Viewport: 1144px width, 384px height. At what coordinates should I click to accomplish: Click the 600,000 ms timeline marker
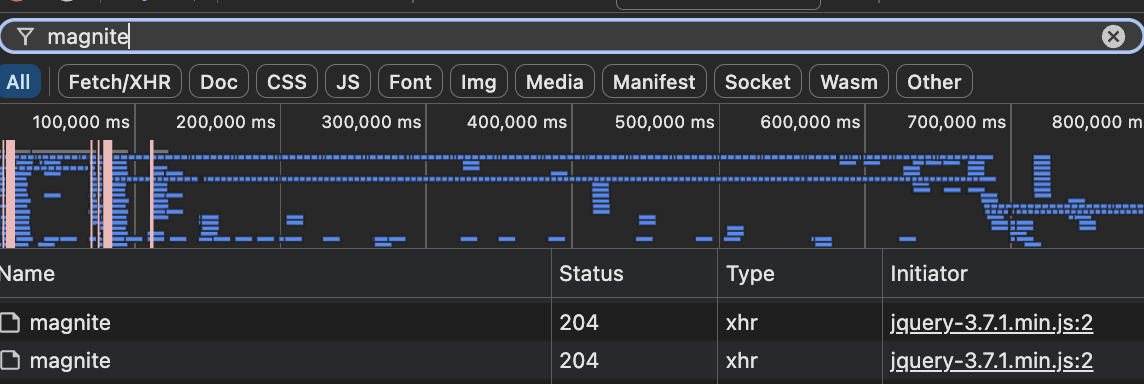point(810,122)
